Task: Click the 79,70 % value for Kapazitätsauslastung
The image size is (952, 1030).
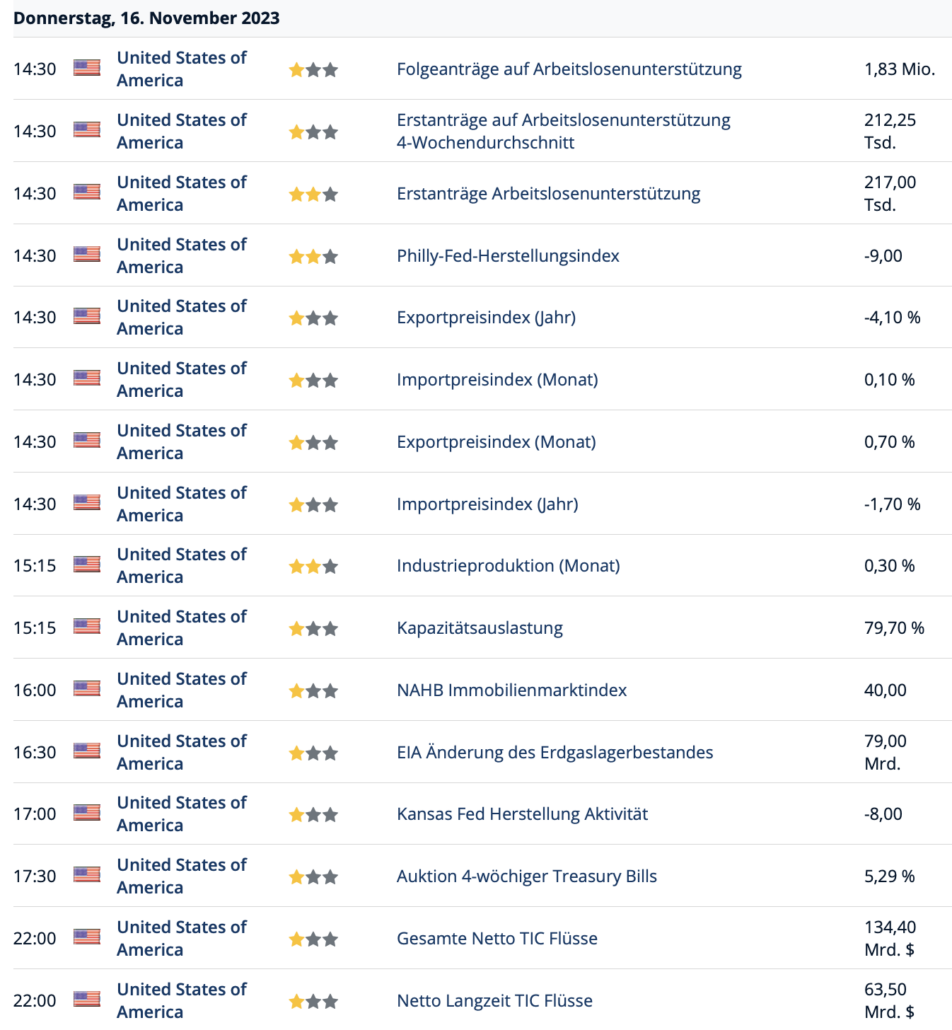Action: tap(894, 627)
